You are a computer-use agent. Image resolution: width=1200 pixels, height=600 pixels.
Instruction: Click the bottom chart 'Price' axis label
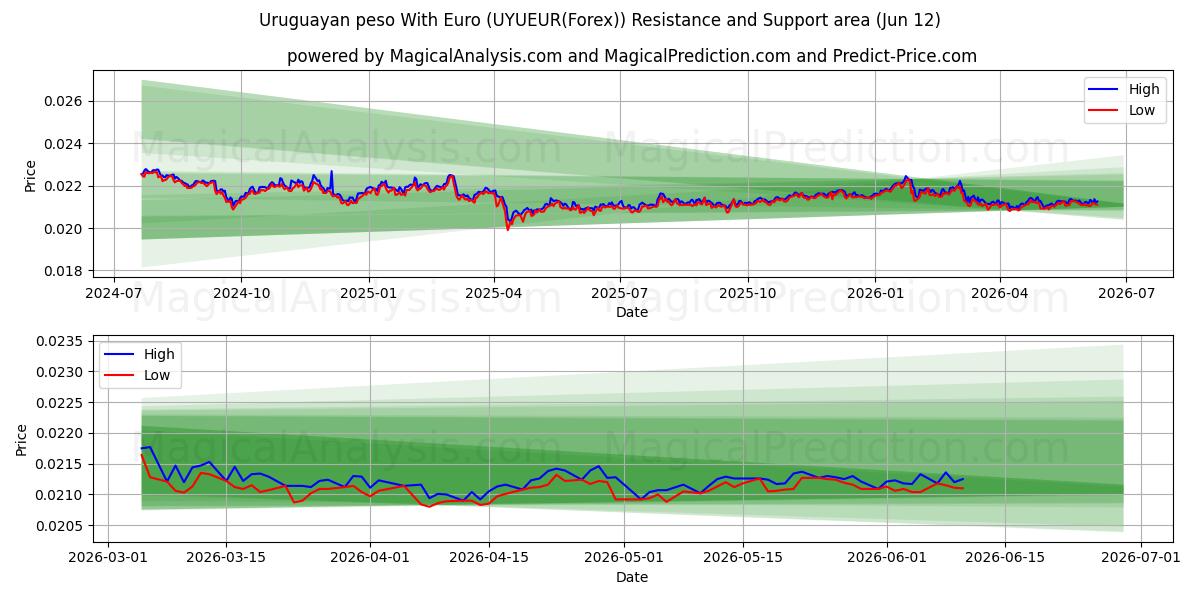[x=22, y=439]
